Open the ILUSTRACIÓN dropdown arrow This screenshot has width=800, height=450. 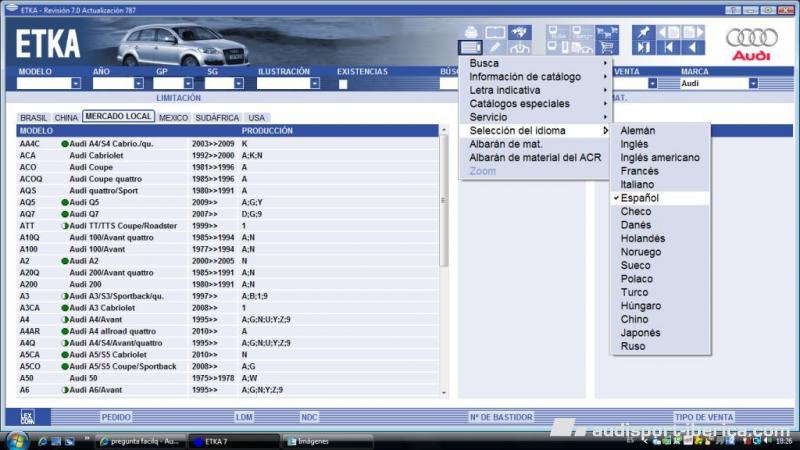[315, 83]
